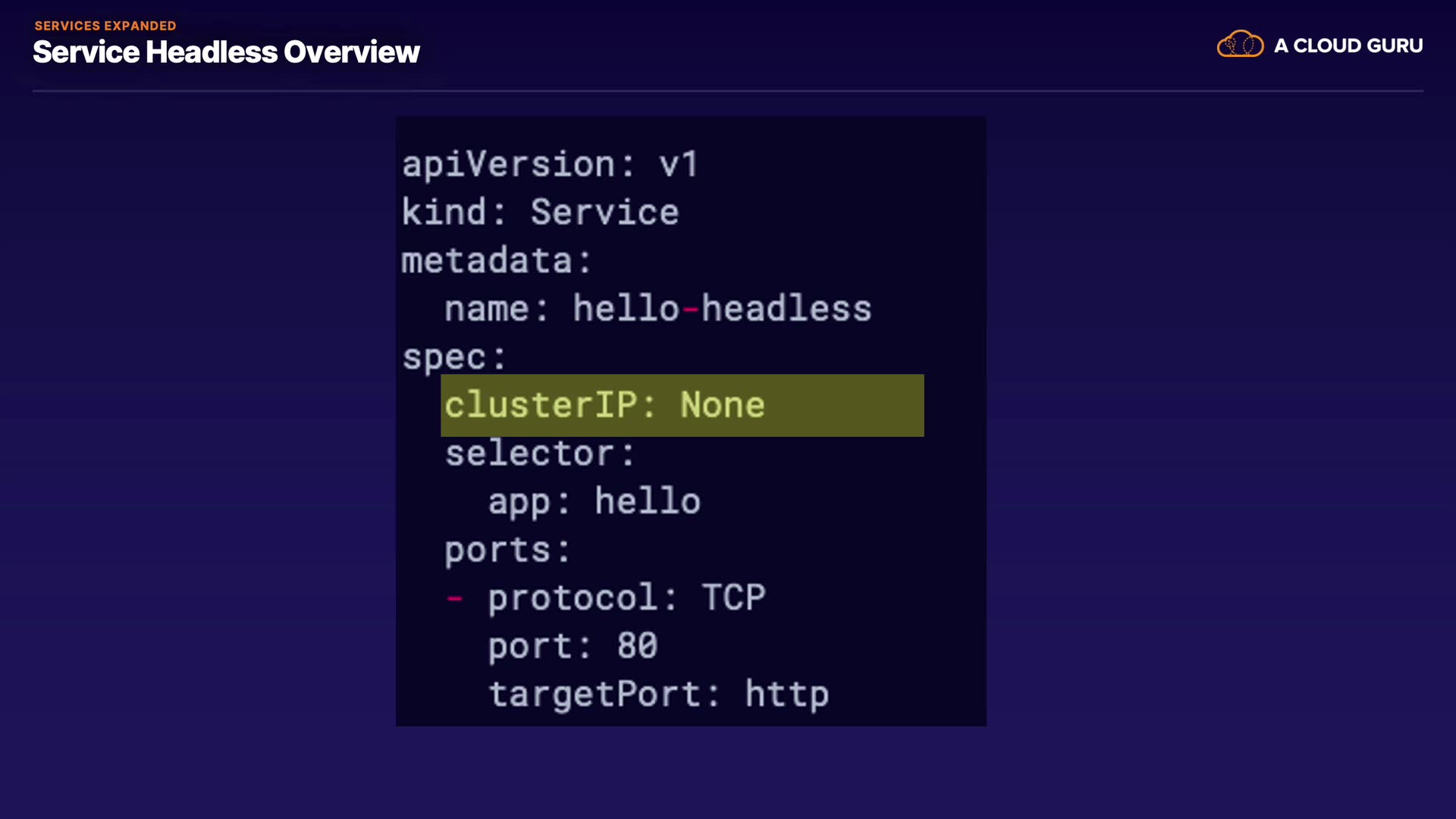
Task: Click the A CLOUD GURU brand text
Action: point(1348,45)
